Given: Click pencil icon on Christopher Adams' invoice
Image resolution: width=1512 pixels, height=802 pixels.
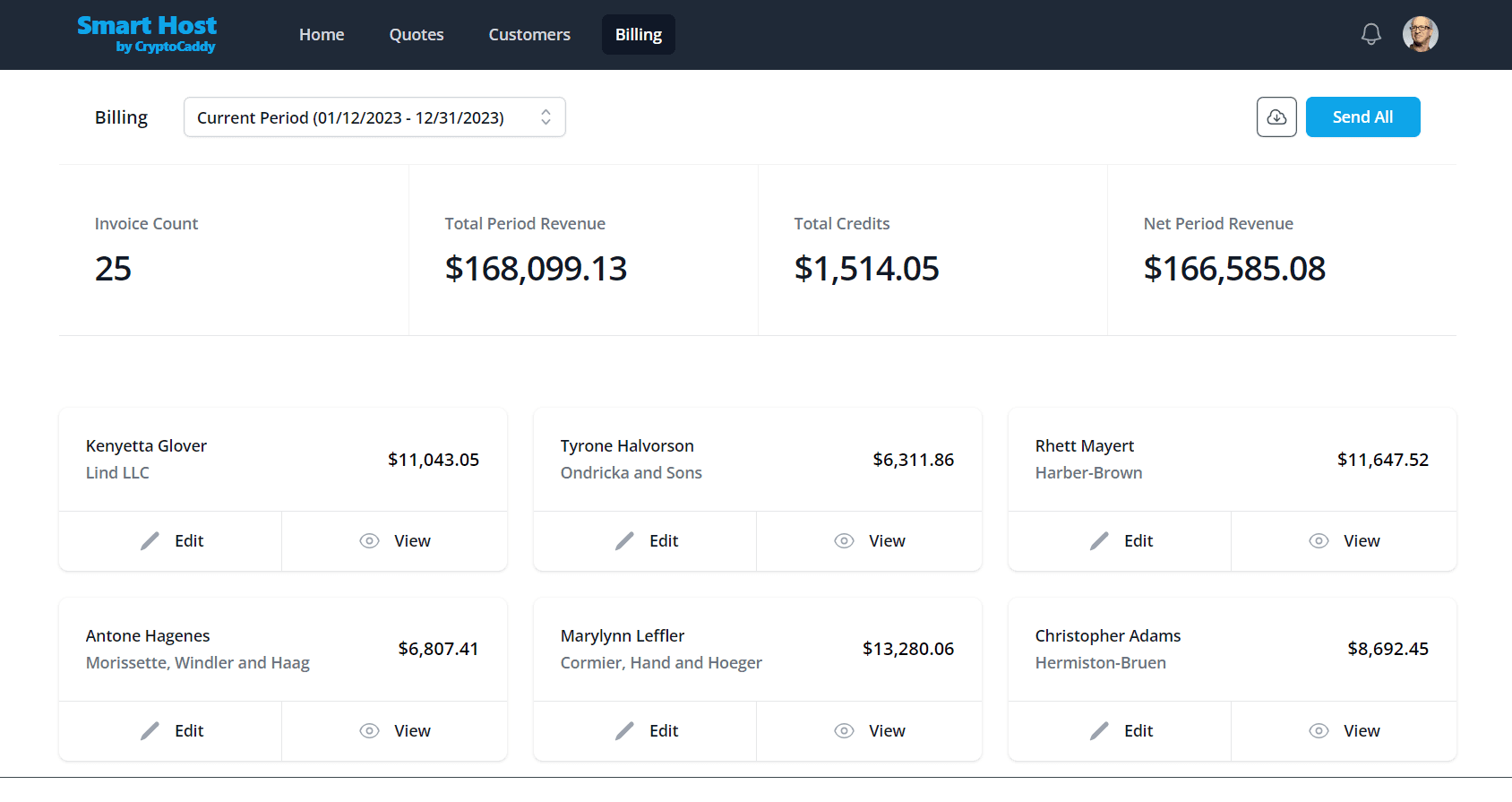Looking at the screenshot, I should pyautogui.click(x=1099, y=731).
